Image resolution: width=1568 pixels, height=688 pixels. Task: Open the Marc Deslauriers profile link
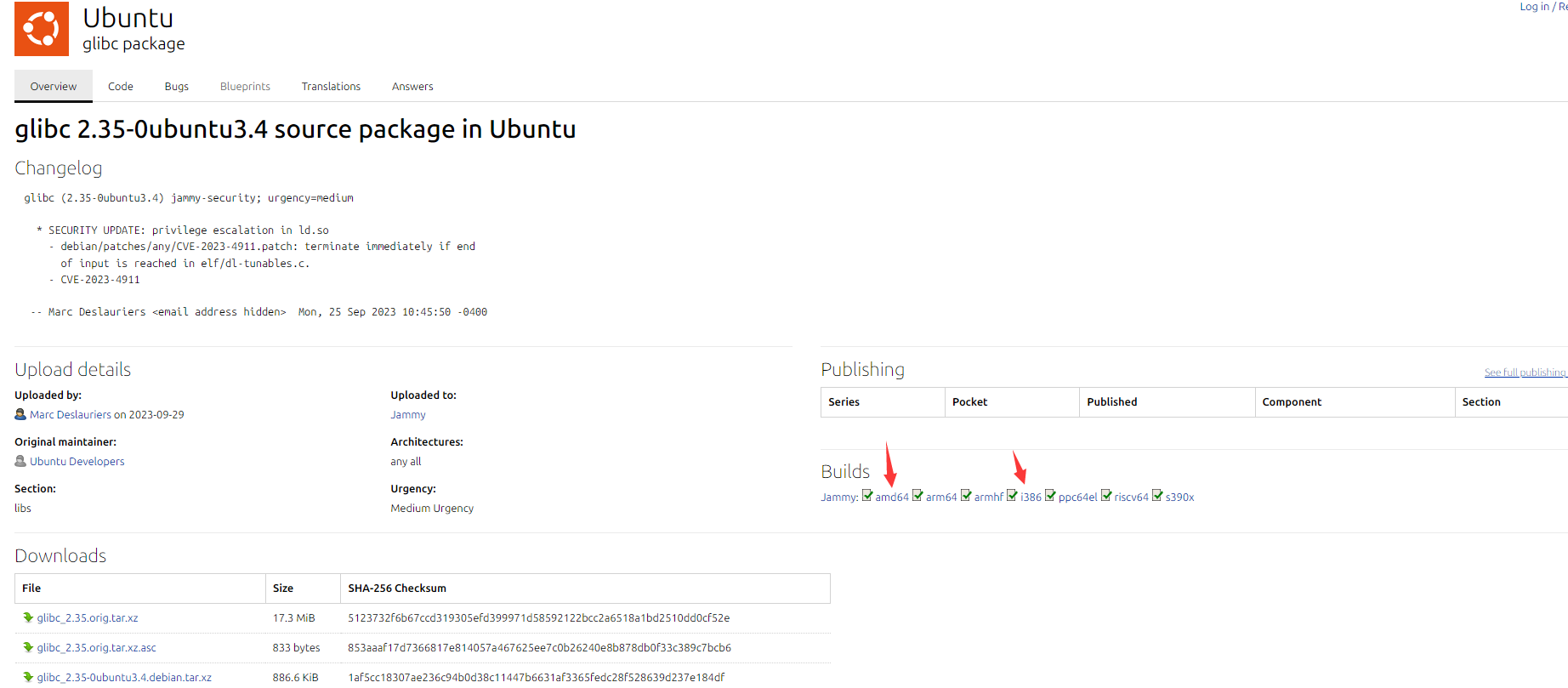pos(71,415)
